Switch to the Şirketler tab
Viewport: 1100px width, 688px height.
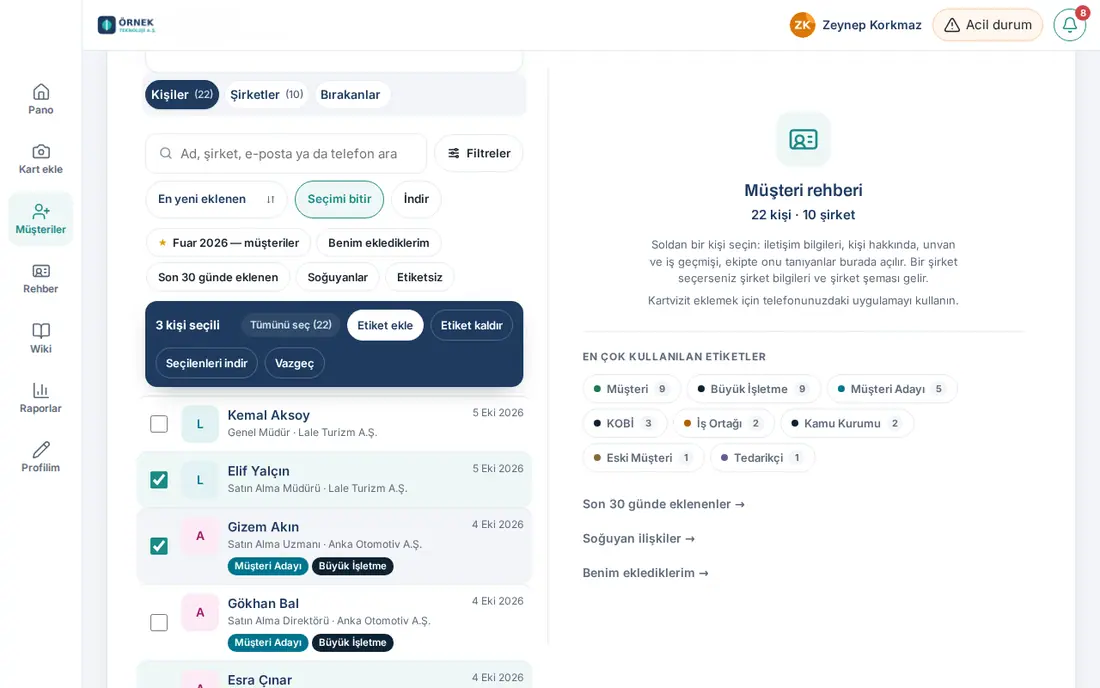267,95
